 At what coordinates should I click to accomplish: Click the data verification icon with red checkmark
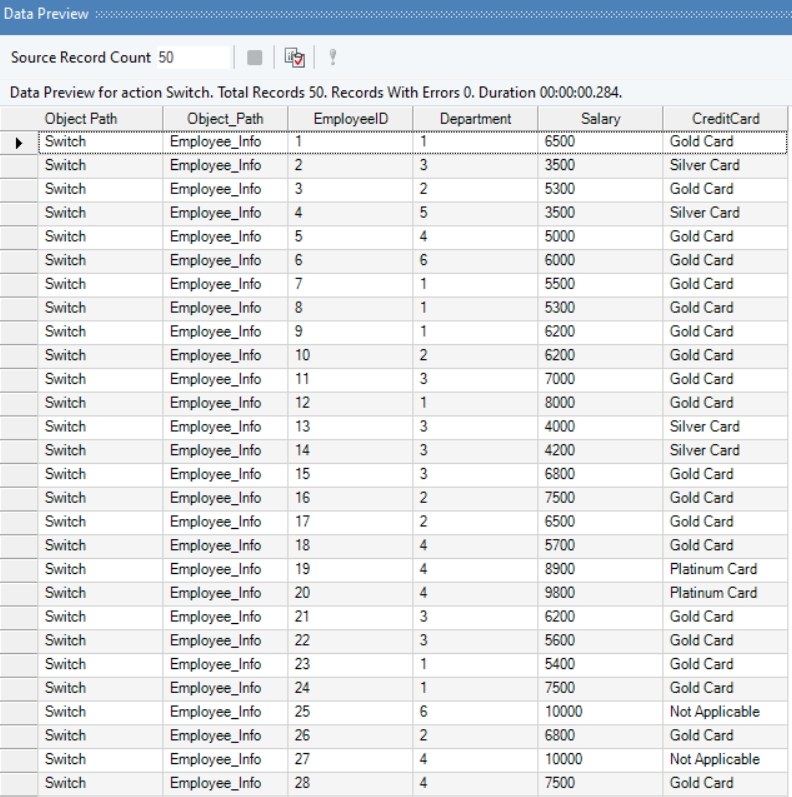pos(295,58)
